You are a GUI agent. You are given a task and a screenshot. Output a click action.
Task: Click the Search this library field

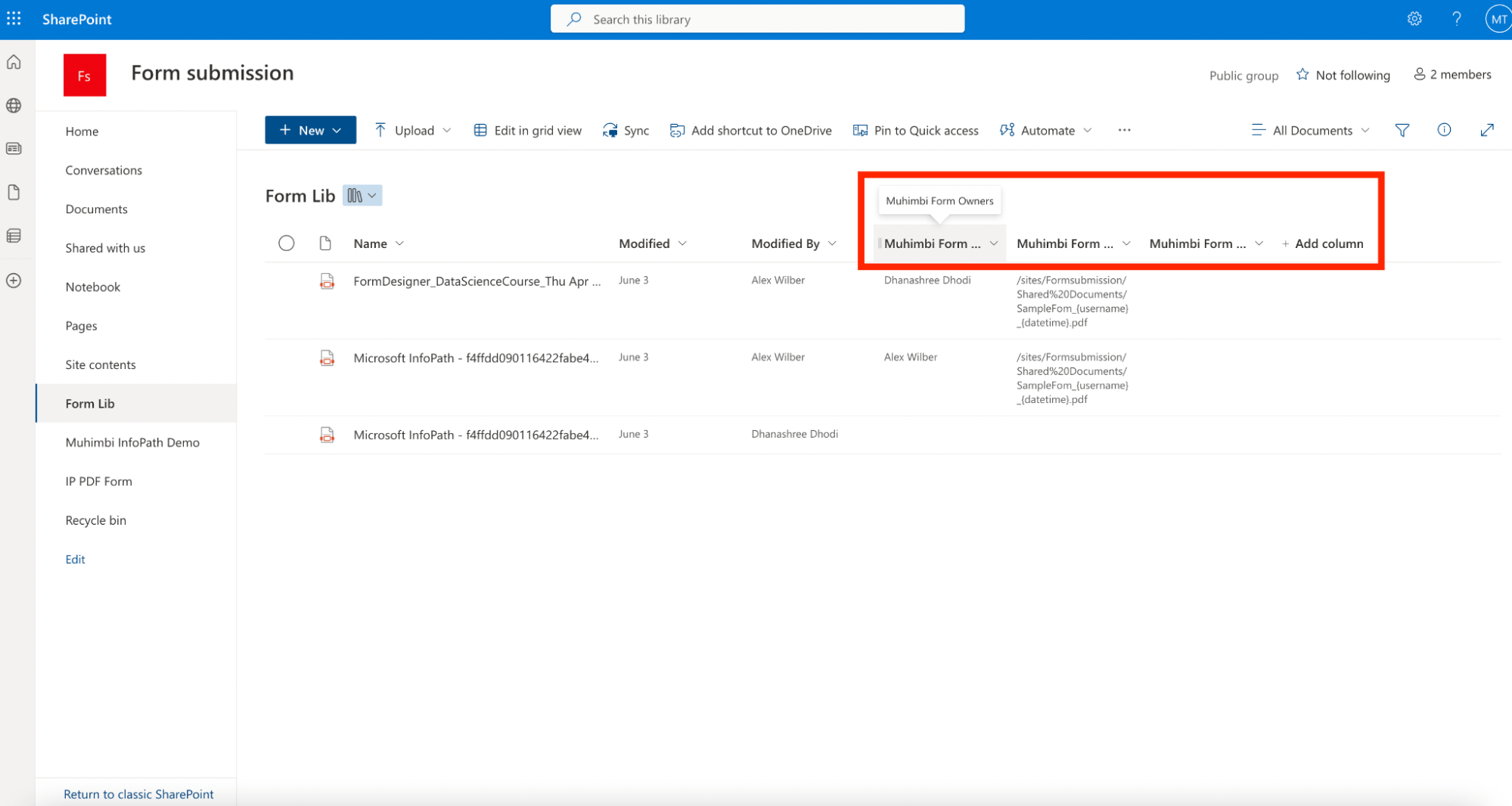point(756,18)
